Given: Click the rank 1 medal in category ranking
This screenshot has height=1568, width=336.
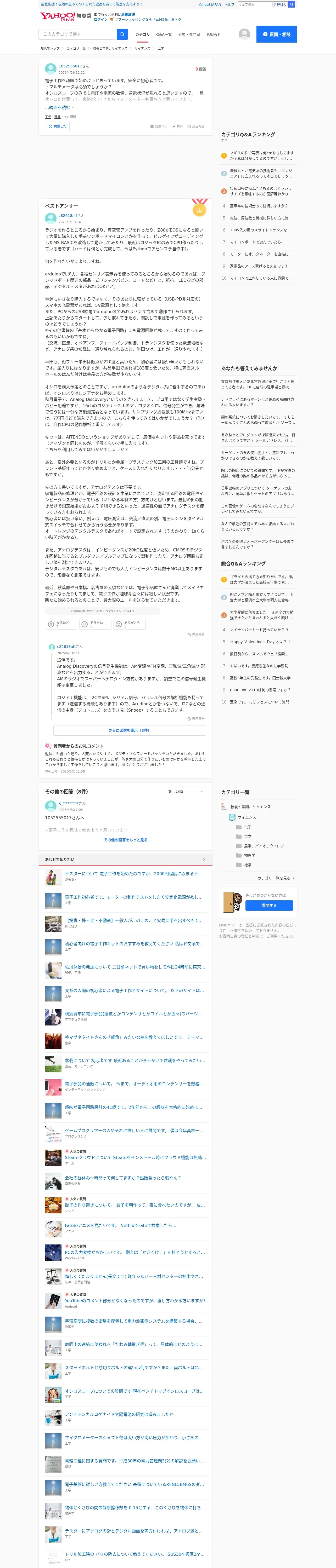Looking at the screenshot, I should pos(224,156).
